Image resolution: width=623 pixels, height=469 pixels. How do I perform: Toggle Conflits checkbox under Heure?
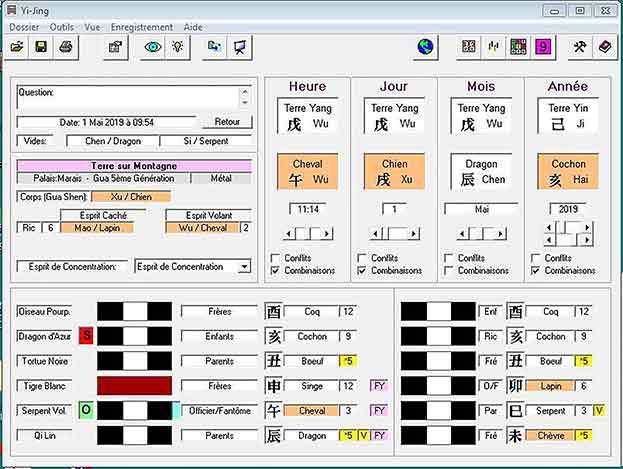(275, 258)
